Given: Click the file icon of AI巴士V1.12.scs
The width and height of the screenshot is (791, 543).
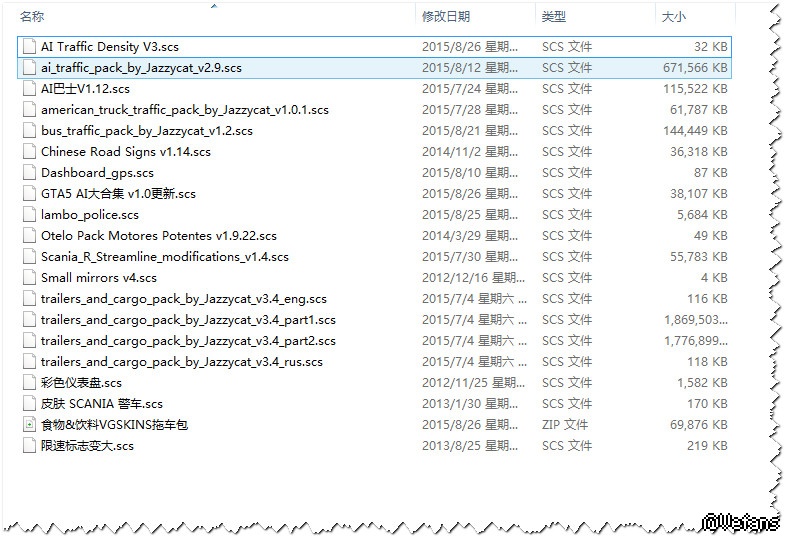Looking at the screenshot, I should [x=29, y=89].
